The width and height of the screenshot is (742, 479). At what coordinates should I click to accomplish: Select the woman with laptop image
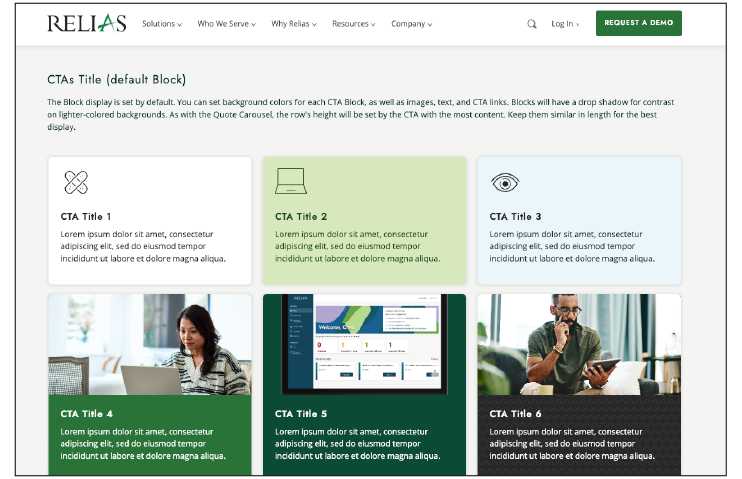click(150, 344)
